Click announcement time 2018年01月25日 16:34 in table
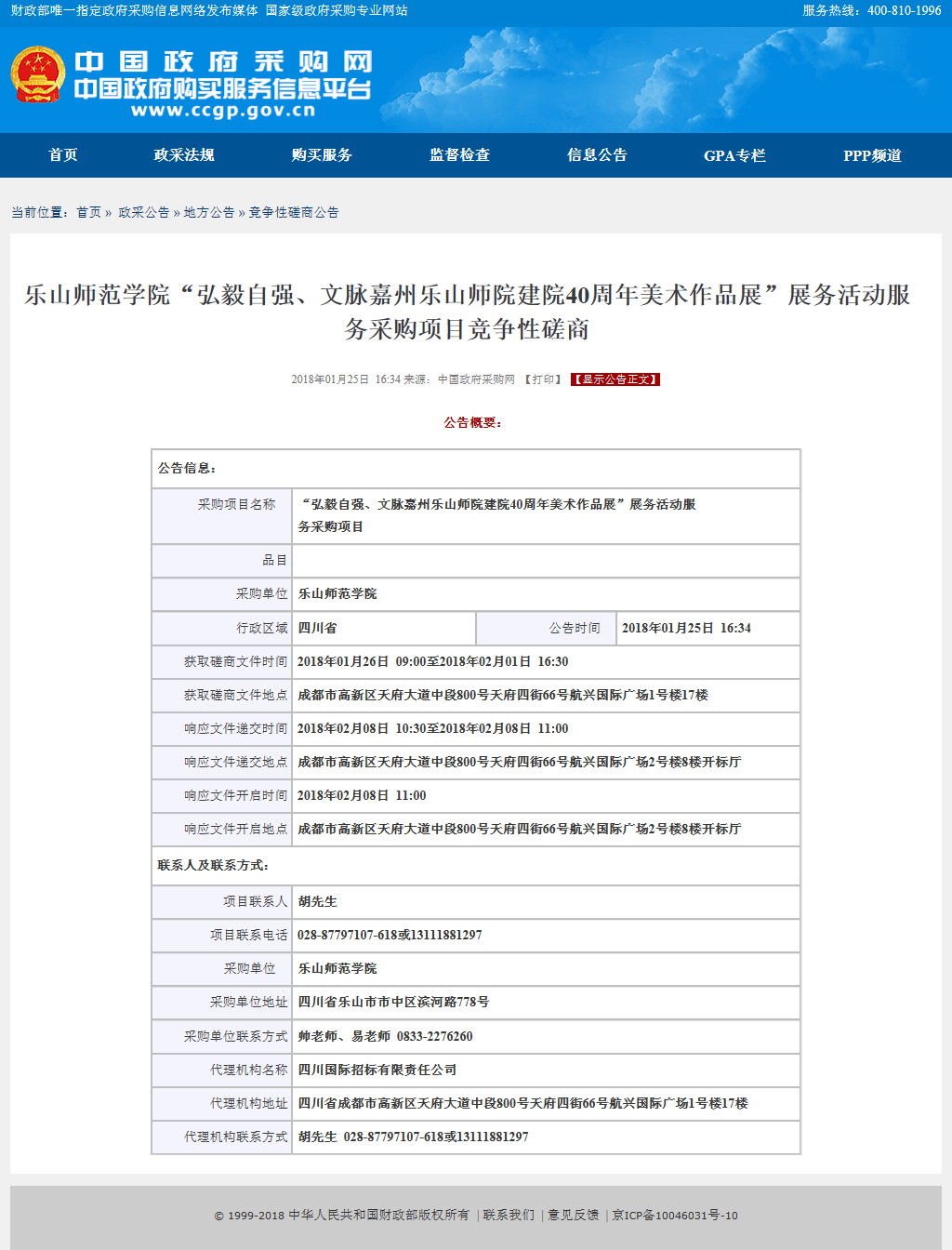This screenshot has height=1250, width=952. click(686, 628)
